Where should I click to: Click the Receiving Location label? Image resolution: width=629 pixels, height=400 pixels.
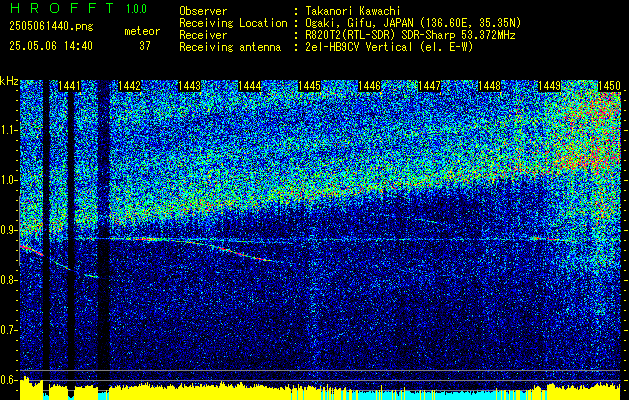pyautogui.click(x=233, y=23)
